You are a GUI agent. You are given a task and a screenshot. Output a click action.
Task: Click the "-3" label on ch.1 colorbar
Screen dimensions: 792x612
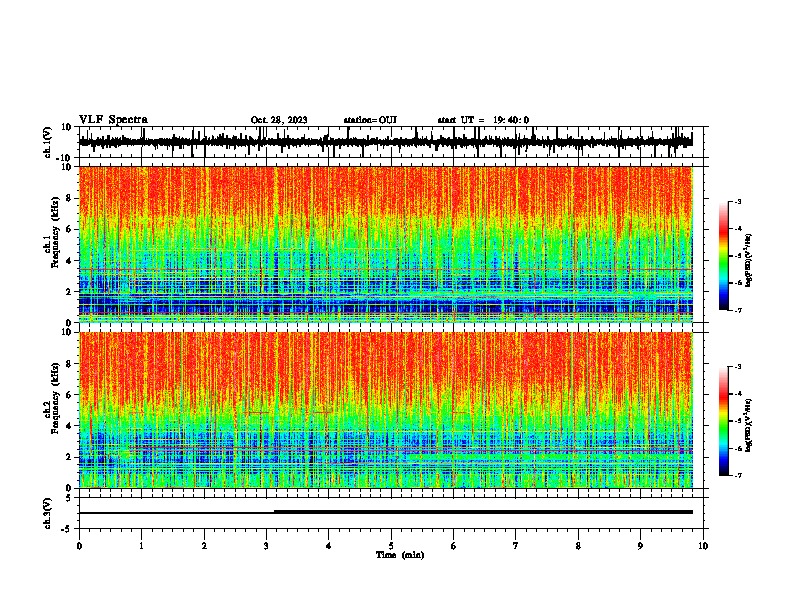click(737, 201)
